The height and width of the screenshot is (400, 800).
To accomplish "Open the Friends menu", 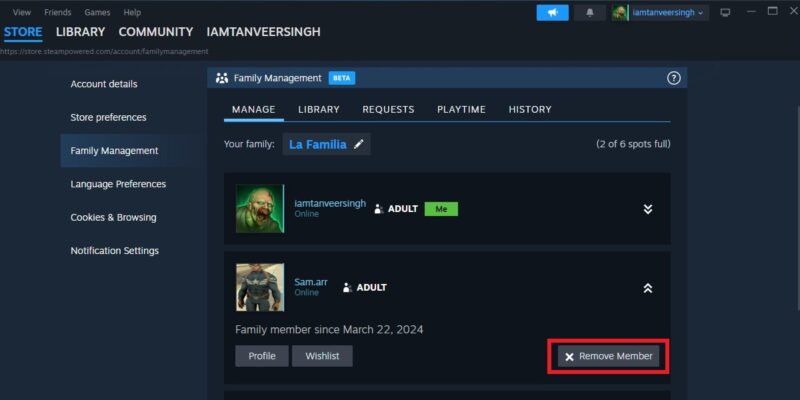I will tap(58, 12).
